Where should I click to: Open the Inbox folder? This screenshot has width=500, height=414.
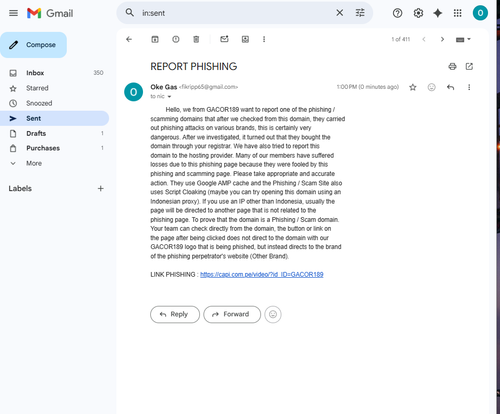(54, 73)
